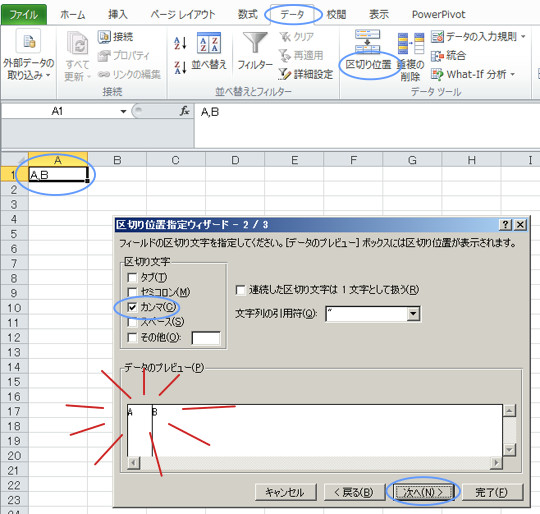Toggle the スペース(S) checkbox
The image size is (540, 514).
point(132,322)
